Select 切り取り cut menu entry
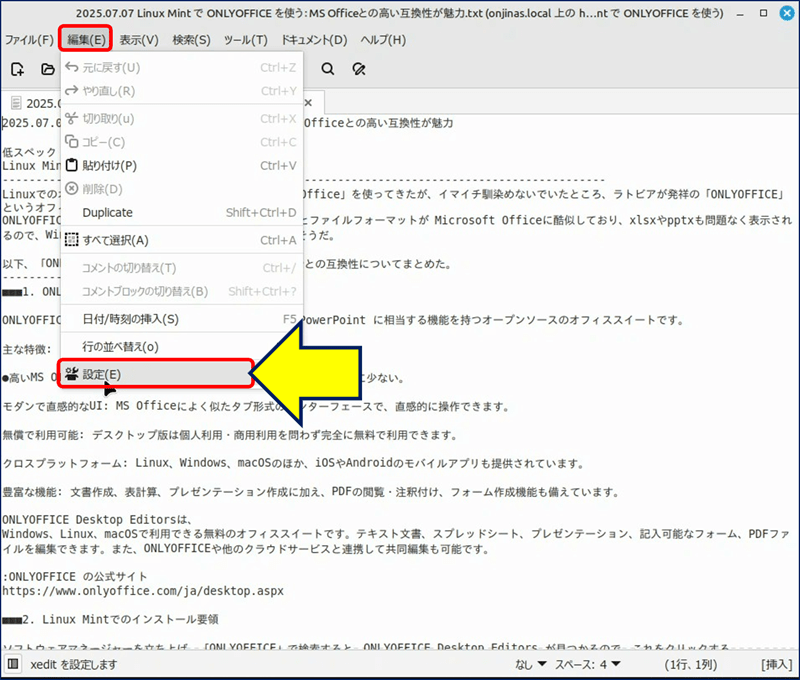Image resolution: width=800 pixels, height=680 pixels. [182, 118]
